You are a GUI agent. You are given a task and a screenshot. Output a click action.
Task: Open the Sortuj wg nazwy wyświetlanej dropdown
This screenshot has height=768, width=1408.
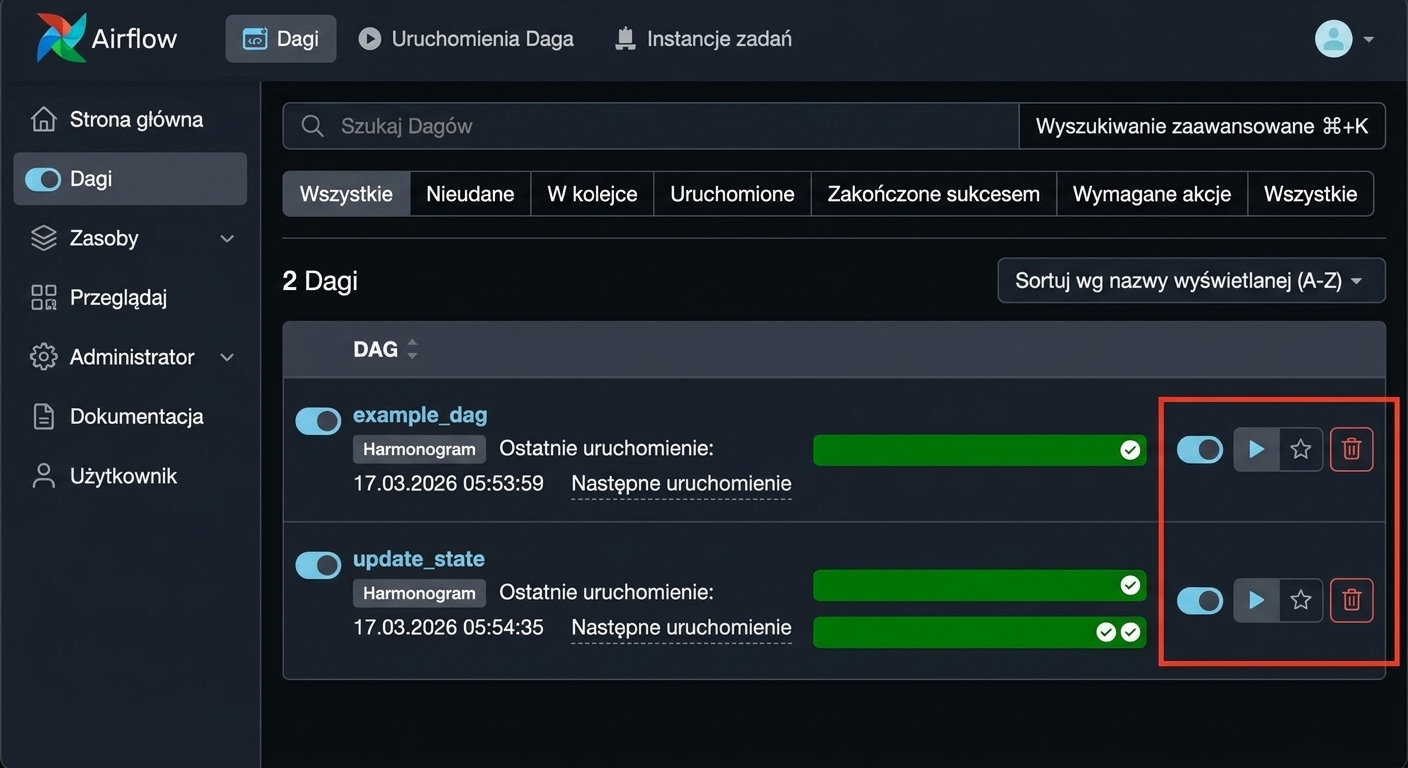pyautogui.click(x=1191, y=280)
